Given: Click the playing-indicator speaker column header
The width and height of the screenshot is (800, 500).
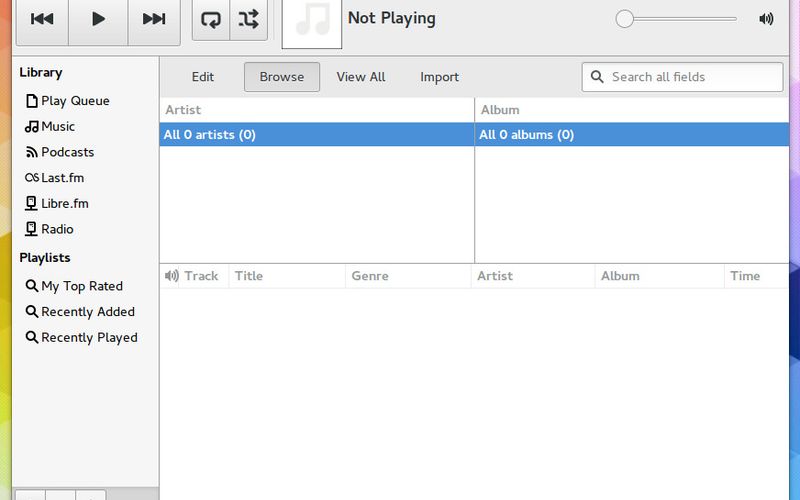Looking at the screenshot, I should click(x=171, y=276).
